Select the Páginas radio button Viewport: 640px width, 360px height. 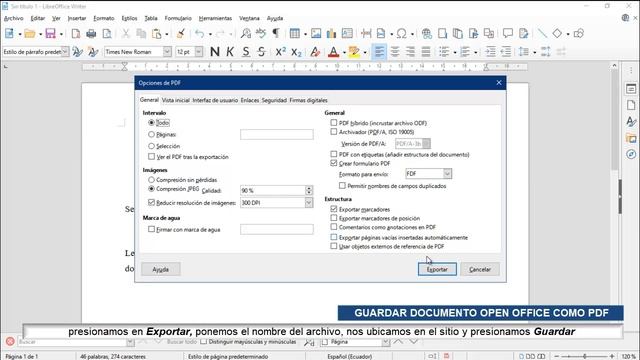[151, 134]
